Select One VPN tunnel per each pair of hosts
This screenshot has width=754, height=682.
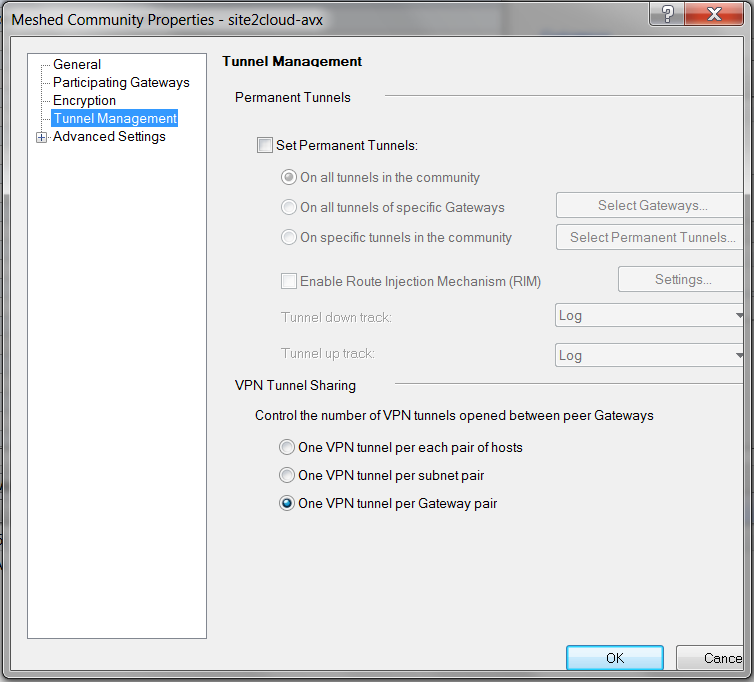point(287,447)
